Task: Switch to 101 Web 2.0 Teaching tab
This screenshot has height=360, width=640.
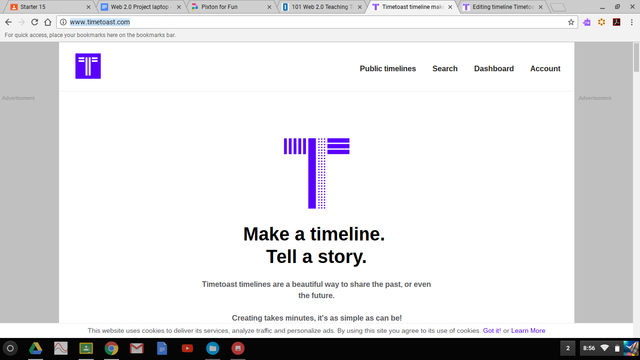Action: click(321, 7)
